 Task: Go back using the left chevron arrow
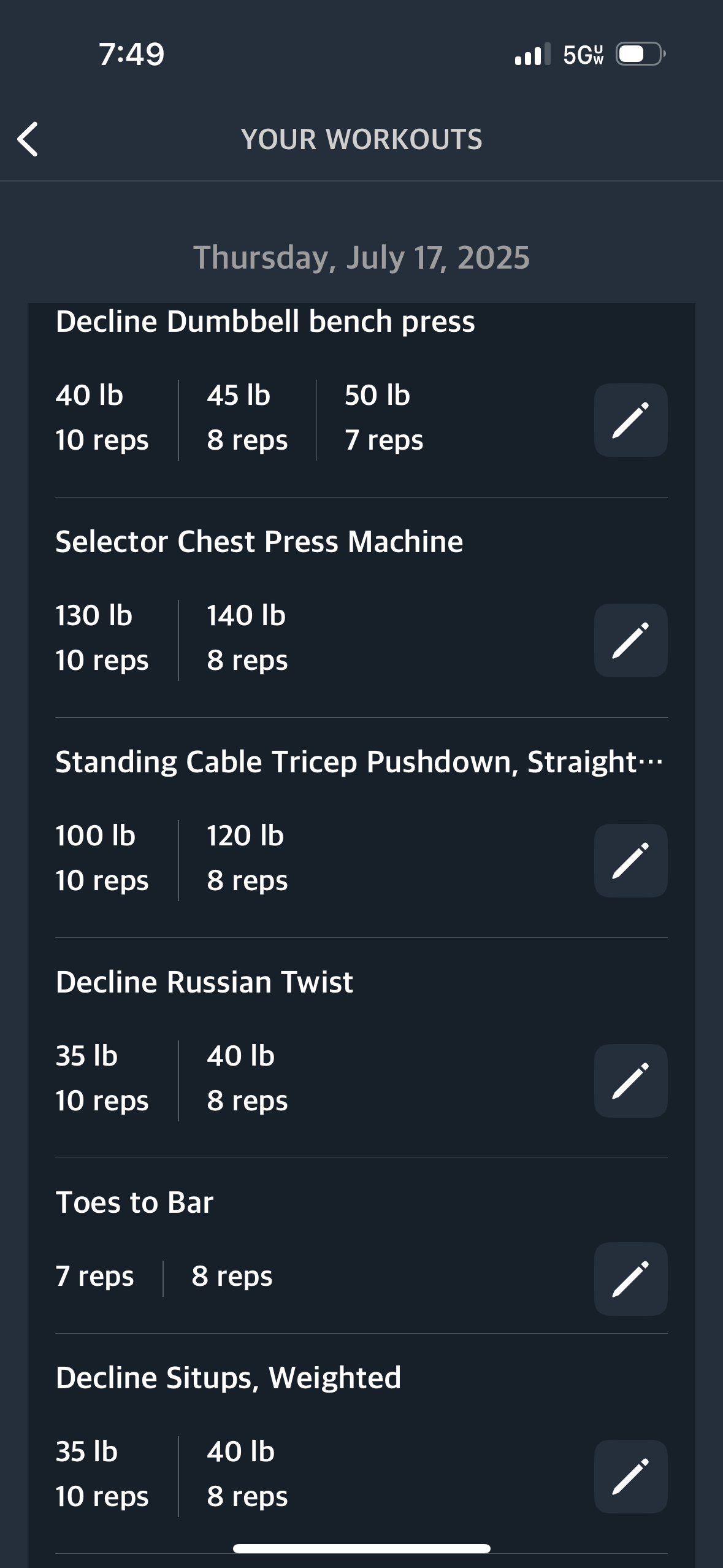pyautogui.click(x=28, y=139)
